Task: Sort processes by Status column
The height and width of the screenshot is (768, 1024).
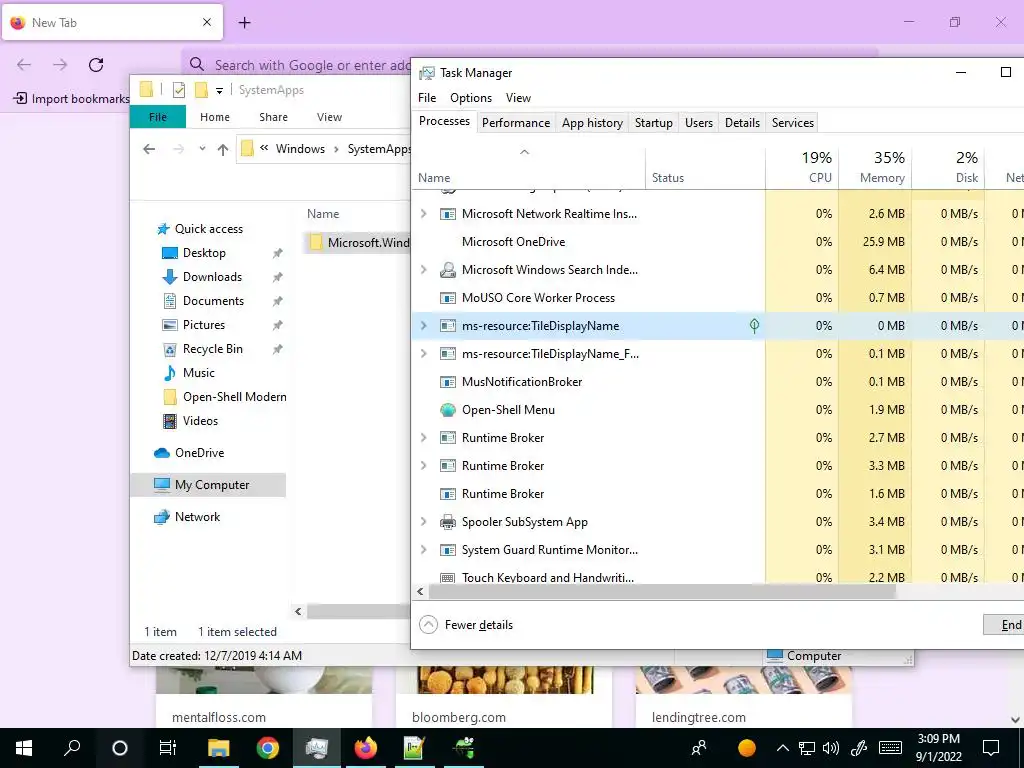Action: click(x=705, y=168)
